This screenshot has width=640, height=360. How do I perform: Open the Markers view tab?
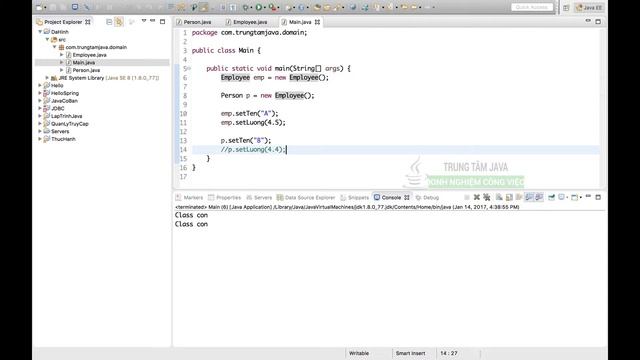tap(189, 198)
